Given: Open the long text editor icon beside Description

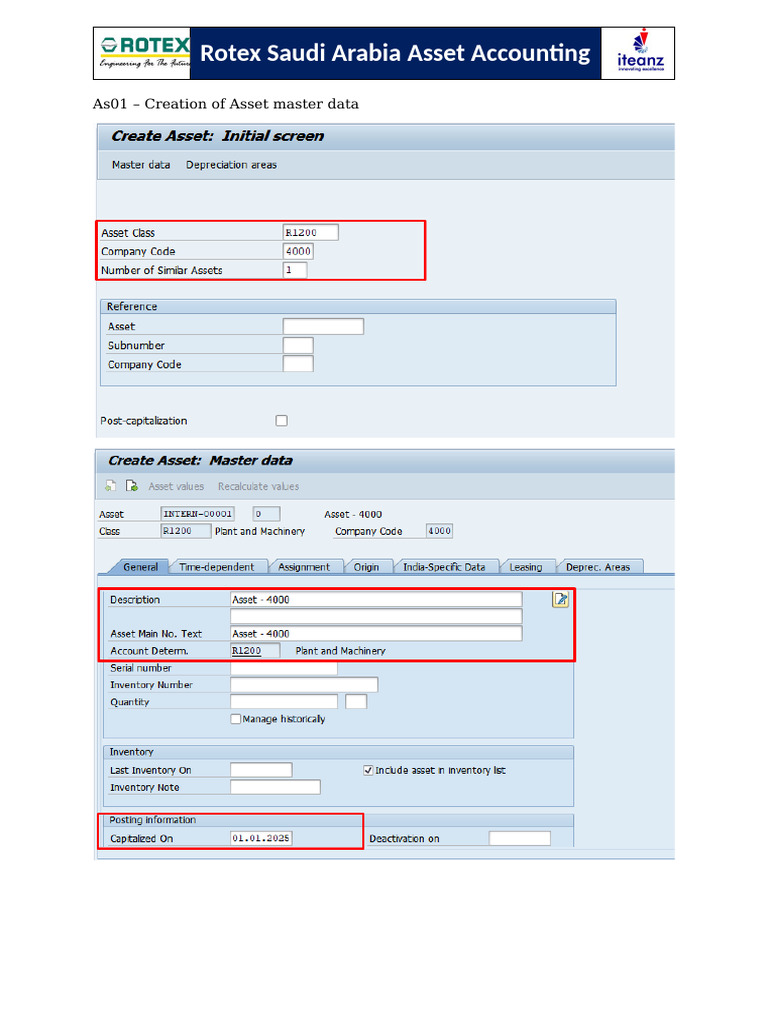Looking at the screenshot, I should pyautogui.click(x=560, y=600).
